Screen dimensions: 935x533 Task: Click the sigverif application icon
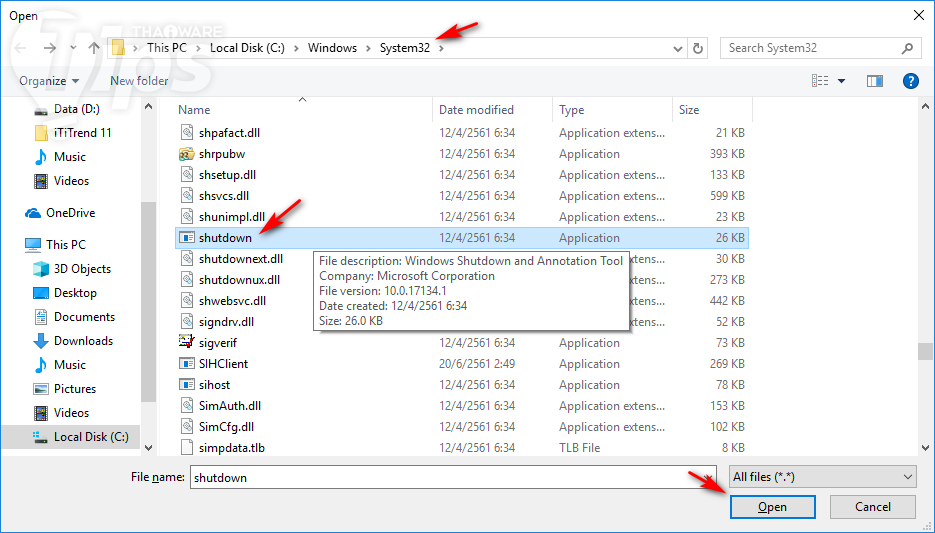[x=187, y=342]
